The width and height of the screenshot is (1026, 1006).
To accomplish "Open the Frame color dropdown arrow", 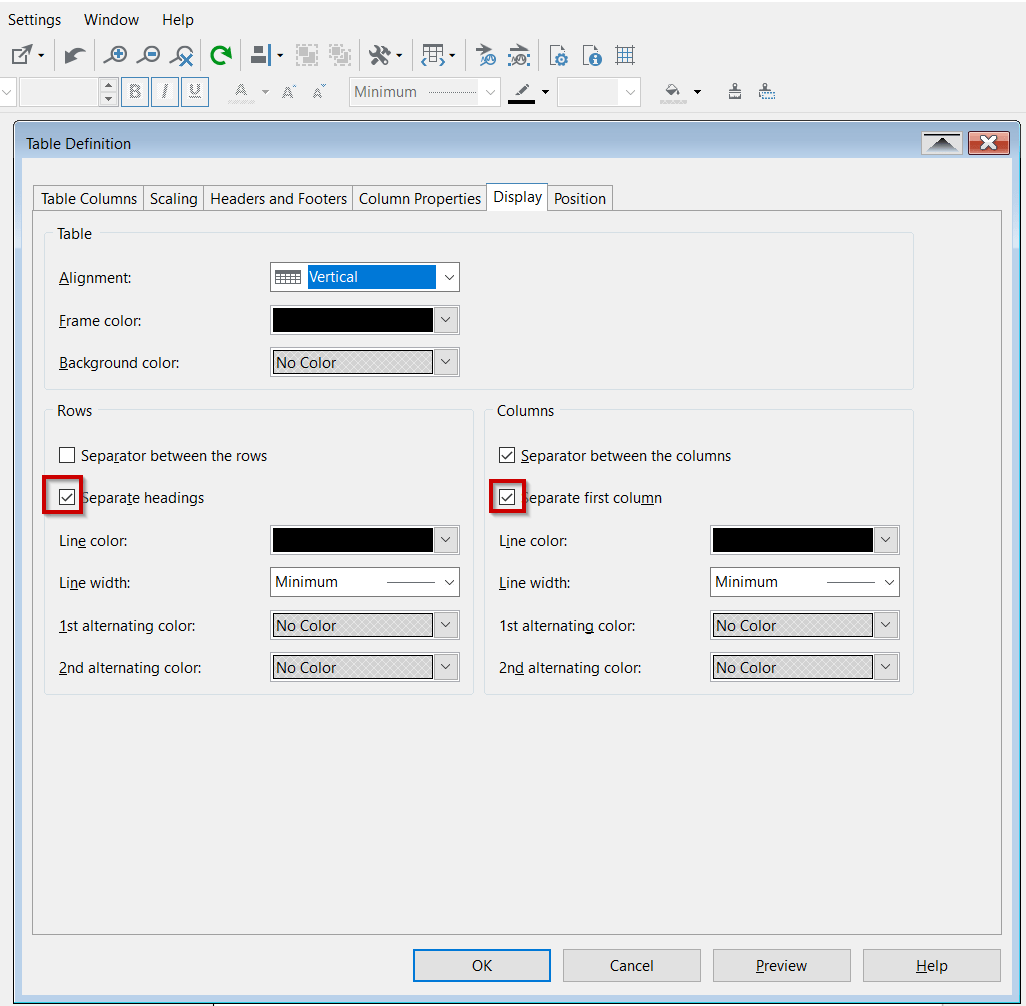I will click(446, 320).
